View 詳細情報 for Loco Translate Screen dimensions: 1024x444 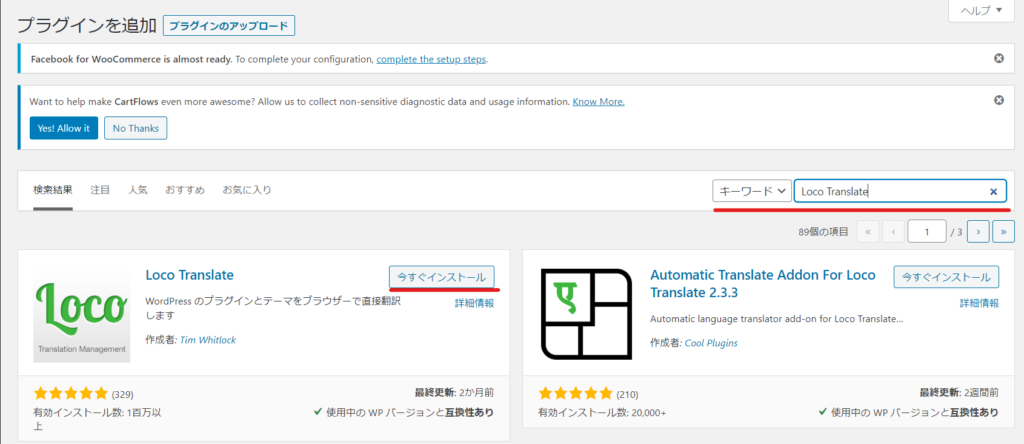pyautogui.click(x=474, y=303)
